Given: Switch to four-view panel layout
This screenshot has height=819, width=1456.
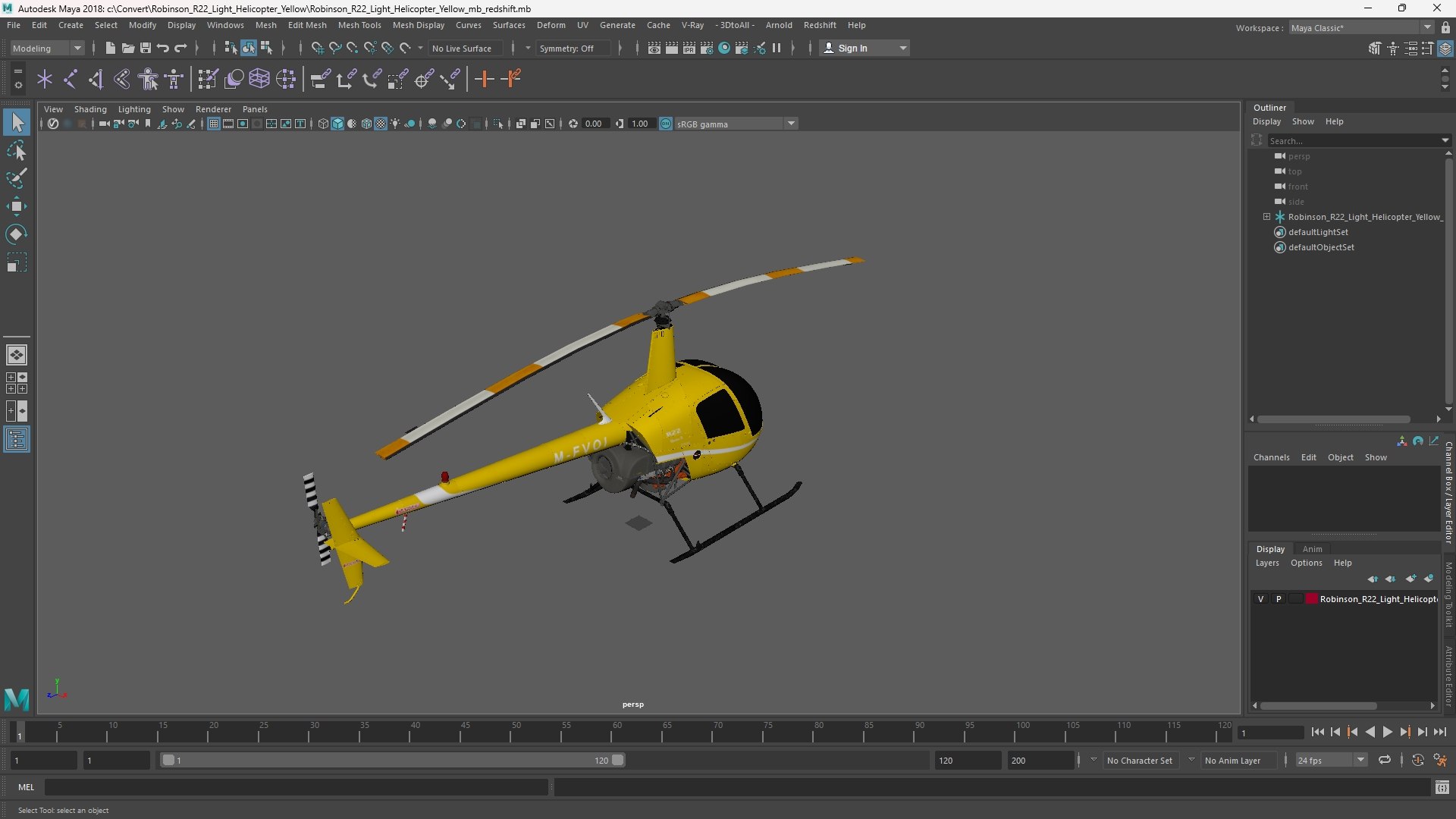Looking at the screenshot, I should (x=17, y=383).
